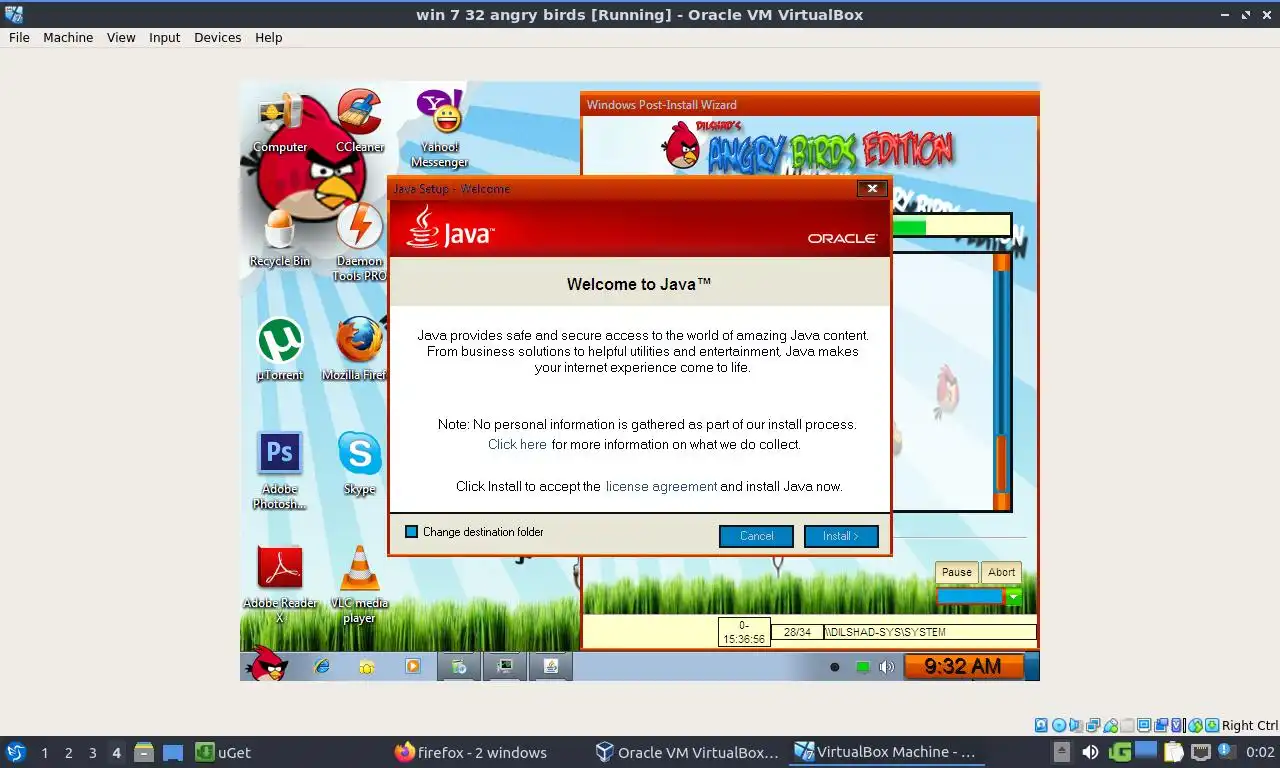Screen dimensions: 1280x768
Task: Open the Recycle Bin icon
Action: [280, 238]
